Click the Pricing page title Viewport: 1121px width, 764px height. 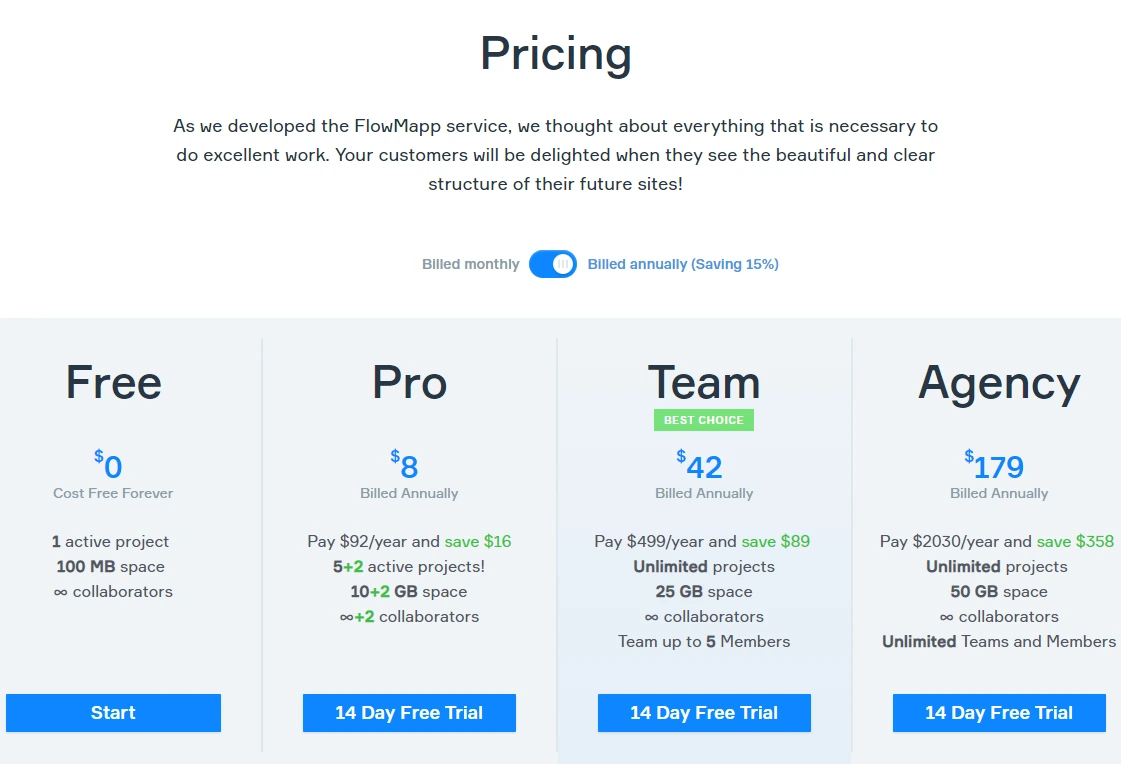click(x=555, y=54)
